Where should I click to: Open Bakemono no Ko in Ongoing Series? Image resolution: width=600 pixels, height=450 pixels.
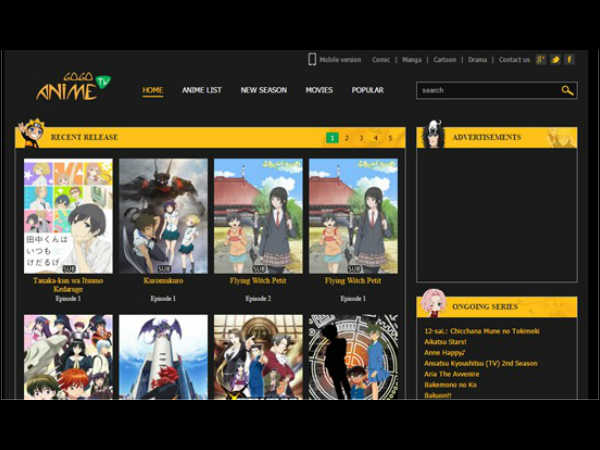(450, 385)
